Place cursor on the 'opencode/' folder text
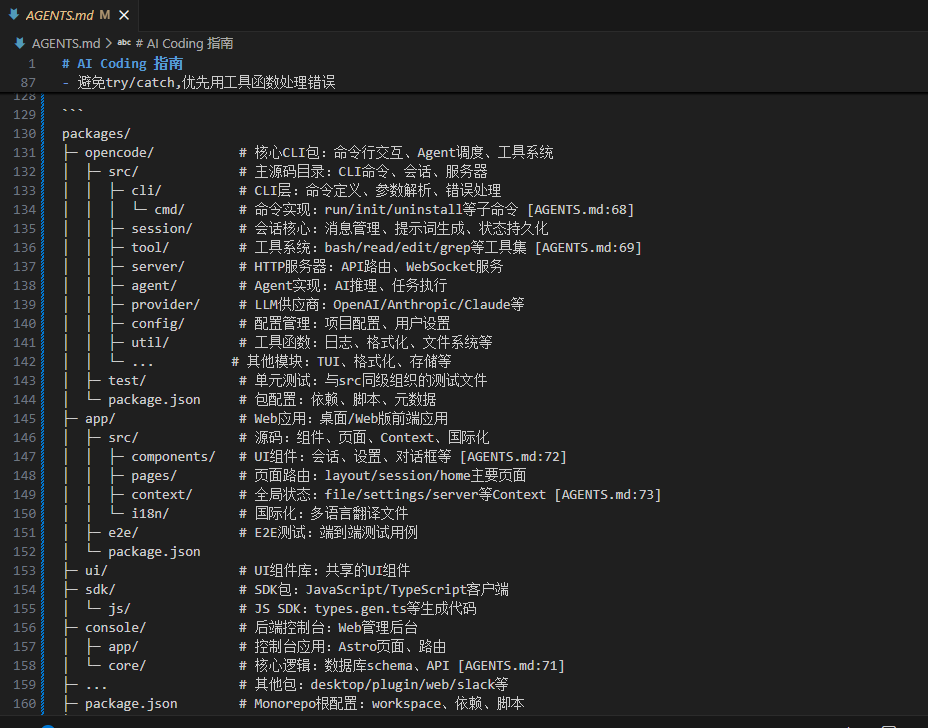Image resolution: width=928 pixels, height=728 pixels. [119, 153]
